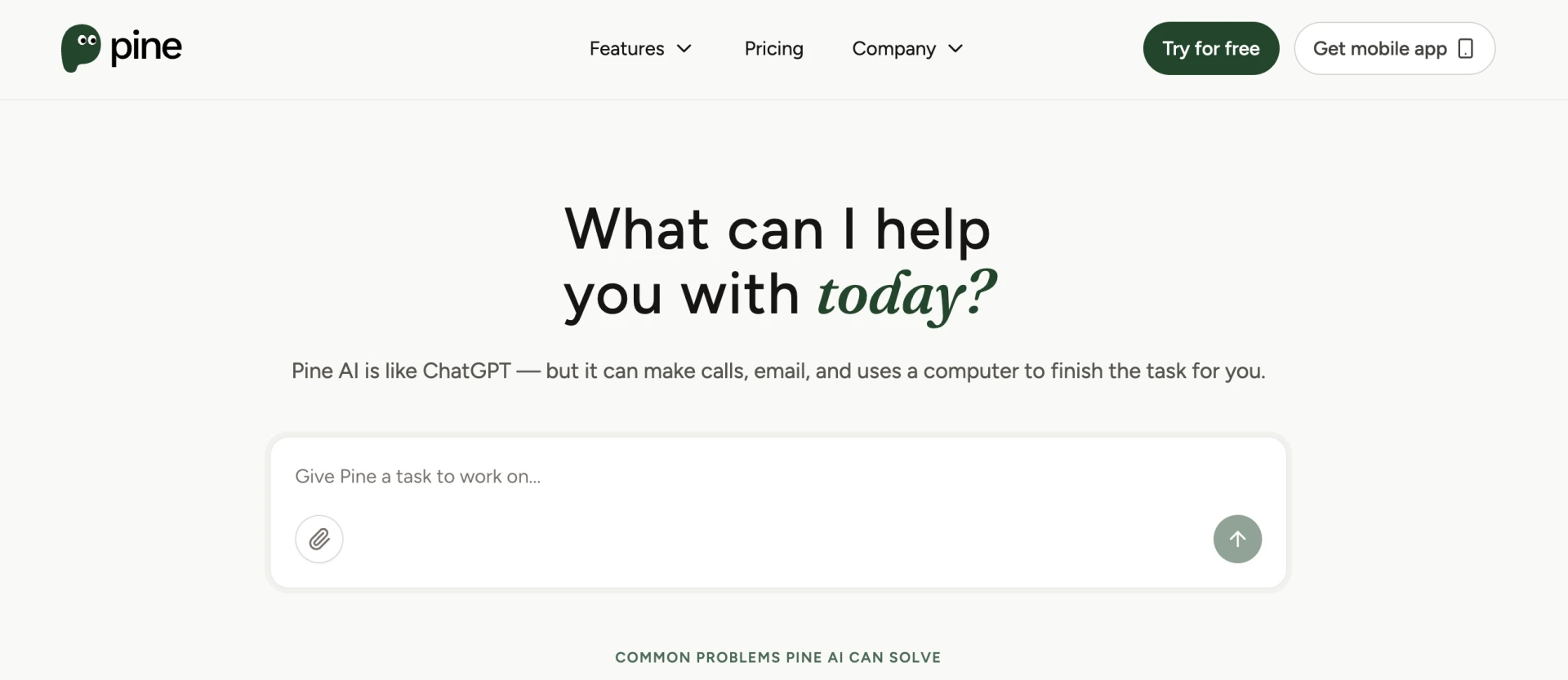The image size is (1568, 680).
Task: Click the phone icon in Get mobile app
Action: pos(1466,48)
